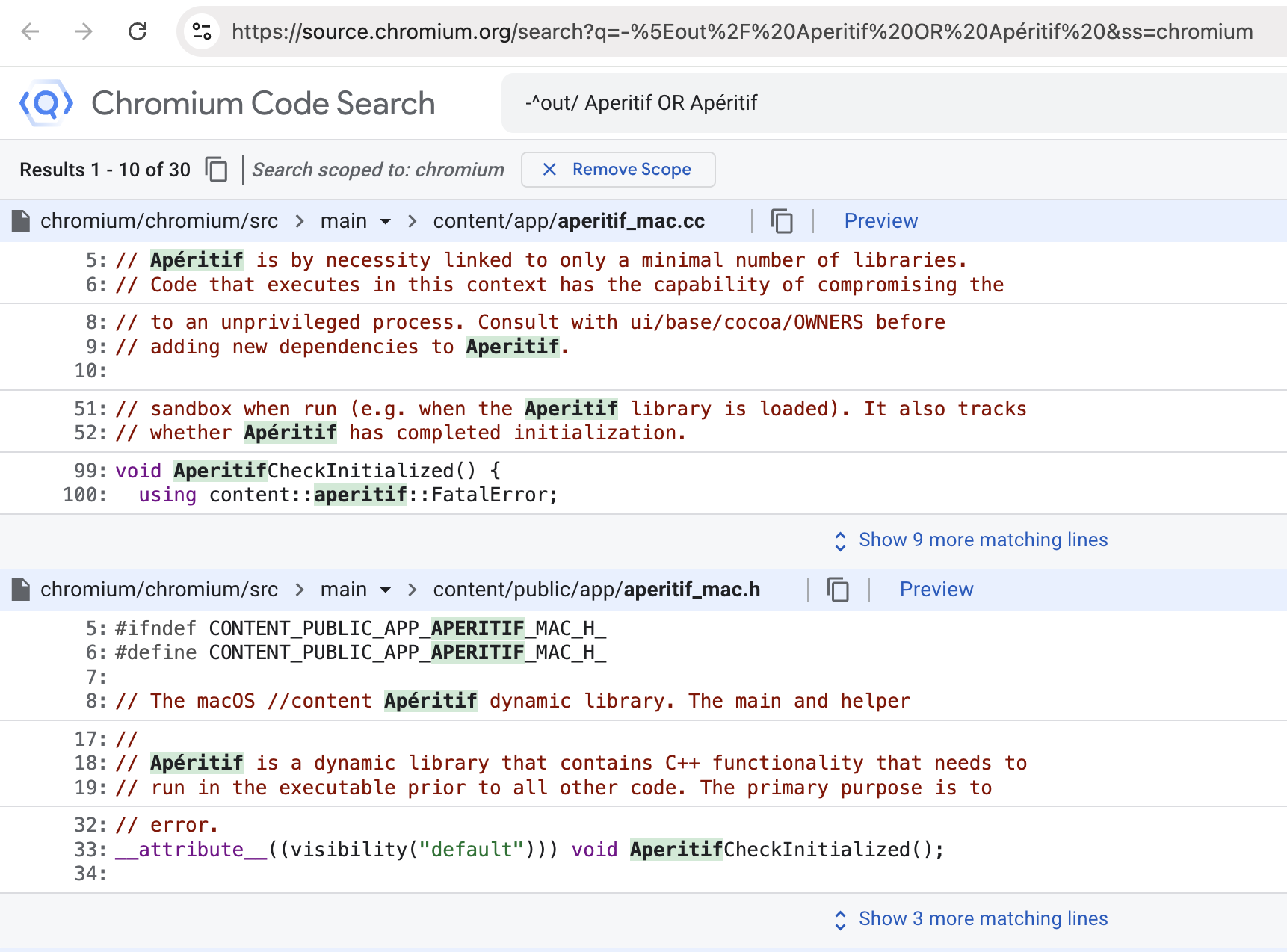Open line 18 'Apéritif is a dynamic library'
The image size is (1287, 952).
tap(571, 763)
